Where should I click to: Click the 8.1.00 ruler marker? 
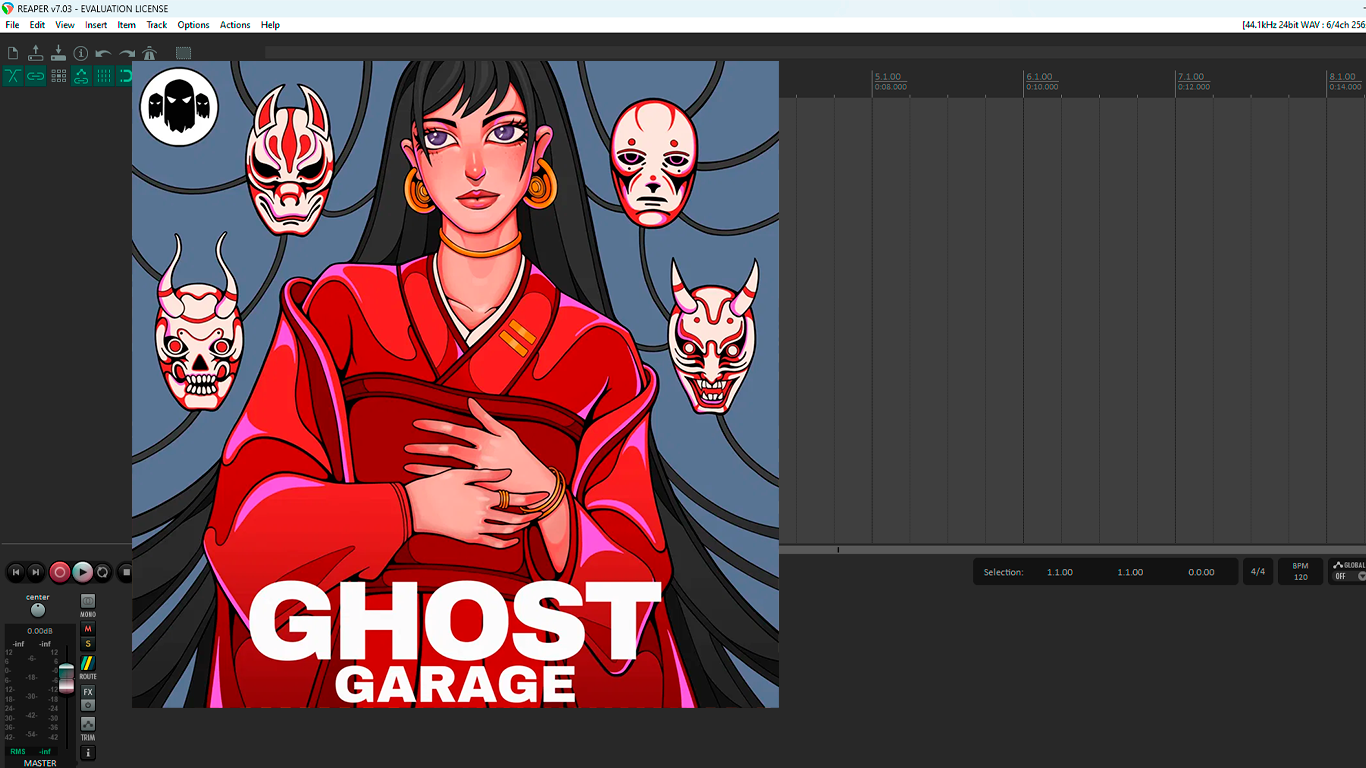(x=1342, y=77)
